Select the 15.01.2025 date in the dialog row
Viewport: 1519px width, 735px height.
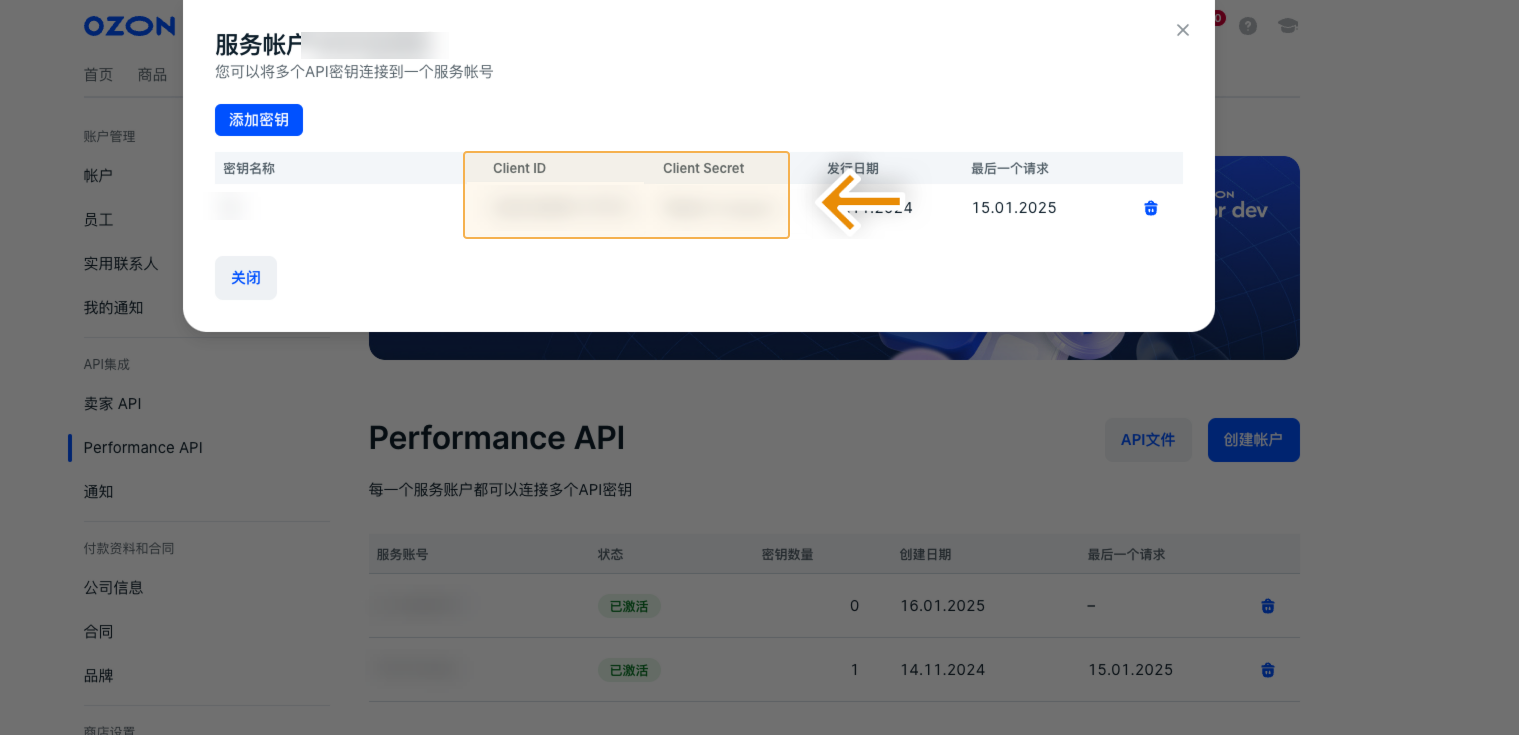pyautogui.click(x=1014, y=208)
